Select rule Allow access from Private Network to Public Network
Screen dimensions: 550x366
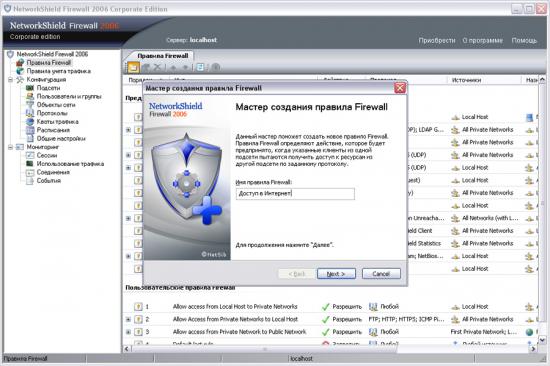coord(239,332)
